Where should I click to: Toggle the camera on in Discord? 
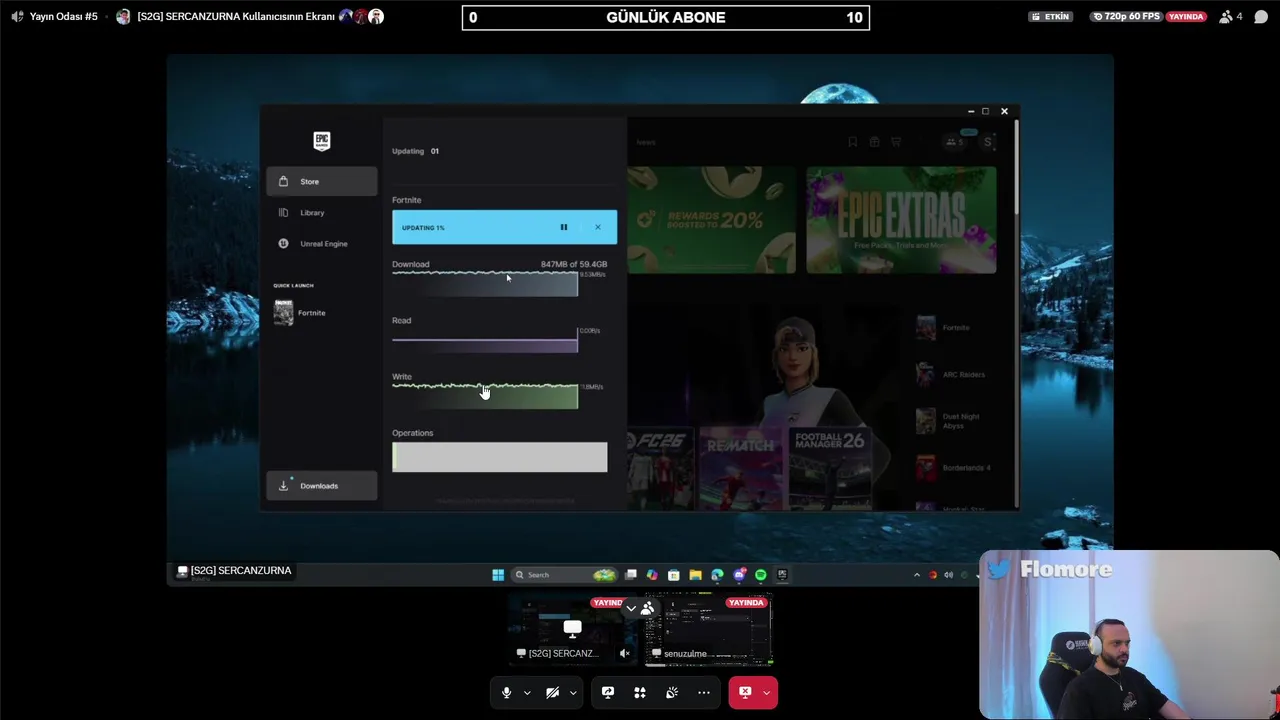coord(552,692)
